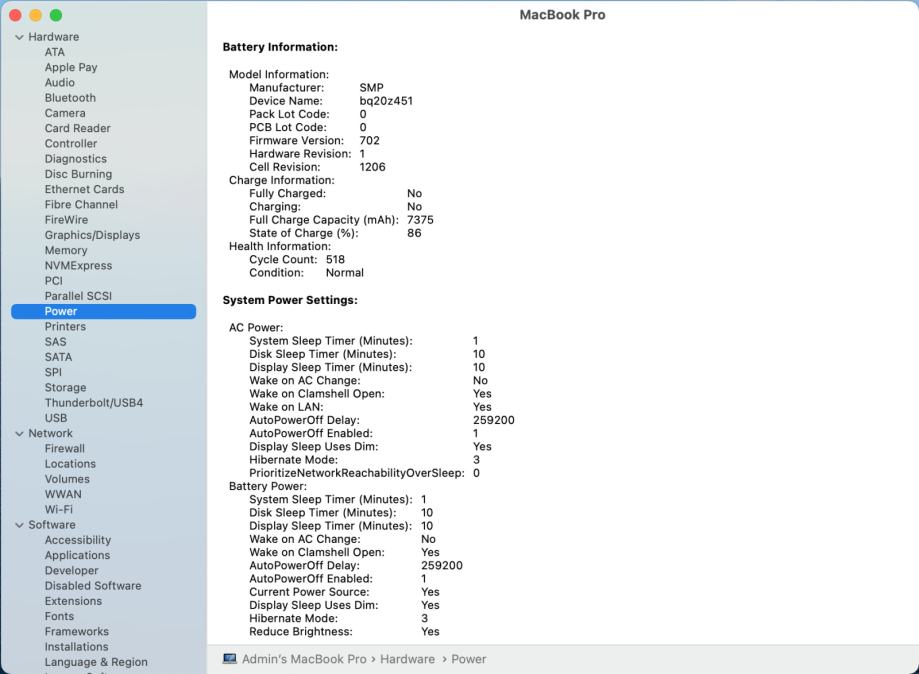Open Installations under Software

76,646
